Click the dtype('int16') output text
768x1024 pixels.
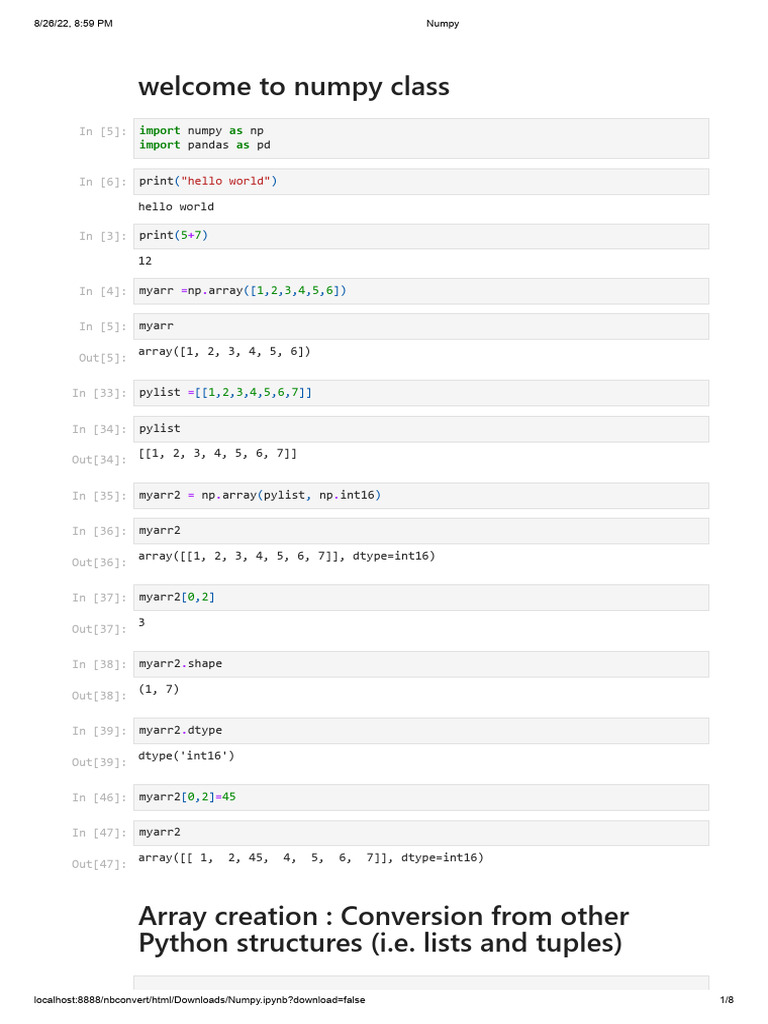(186, 756)
